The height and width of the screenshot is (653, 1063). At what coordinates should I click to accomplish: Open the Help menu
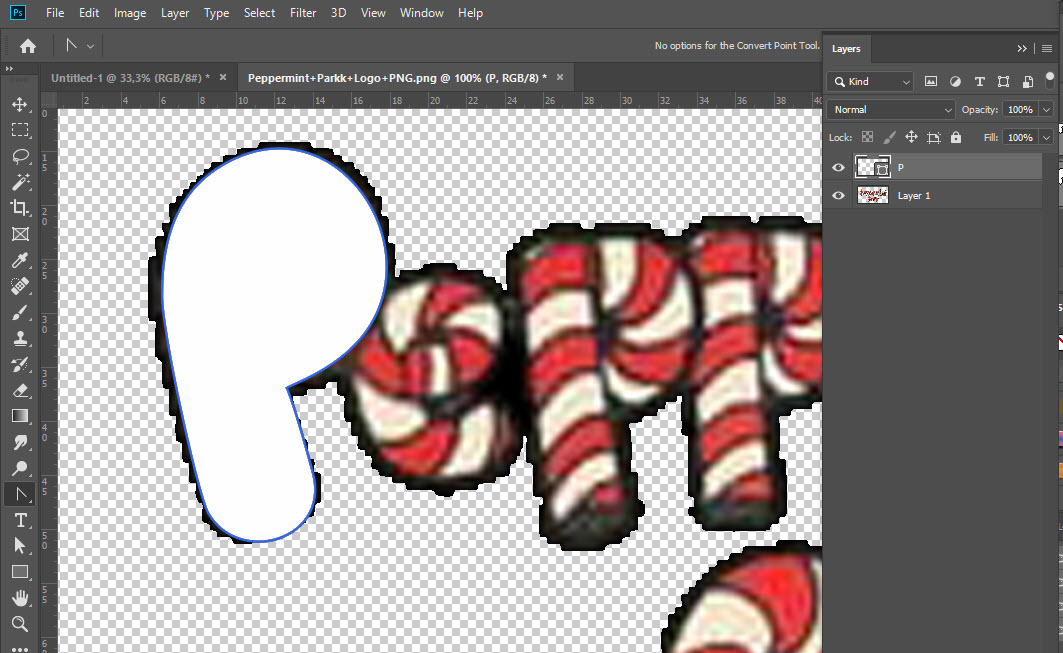[x=470, y=13]
